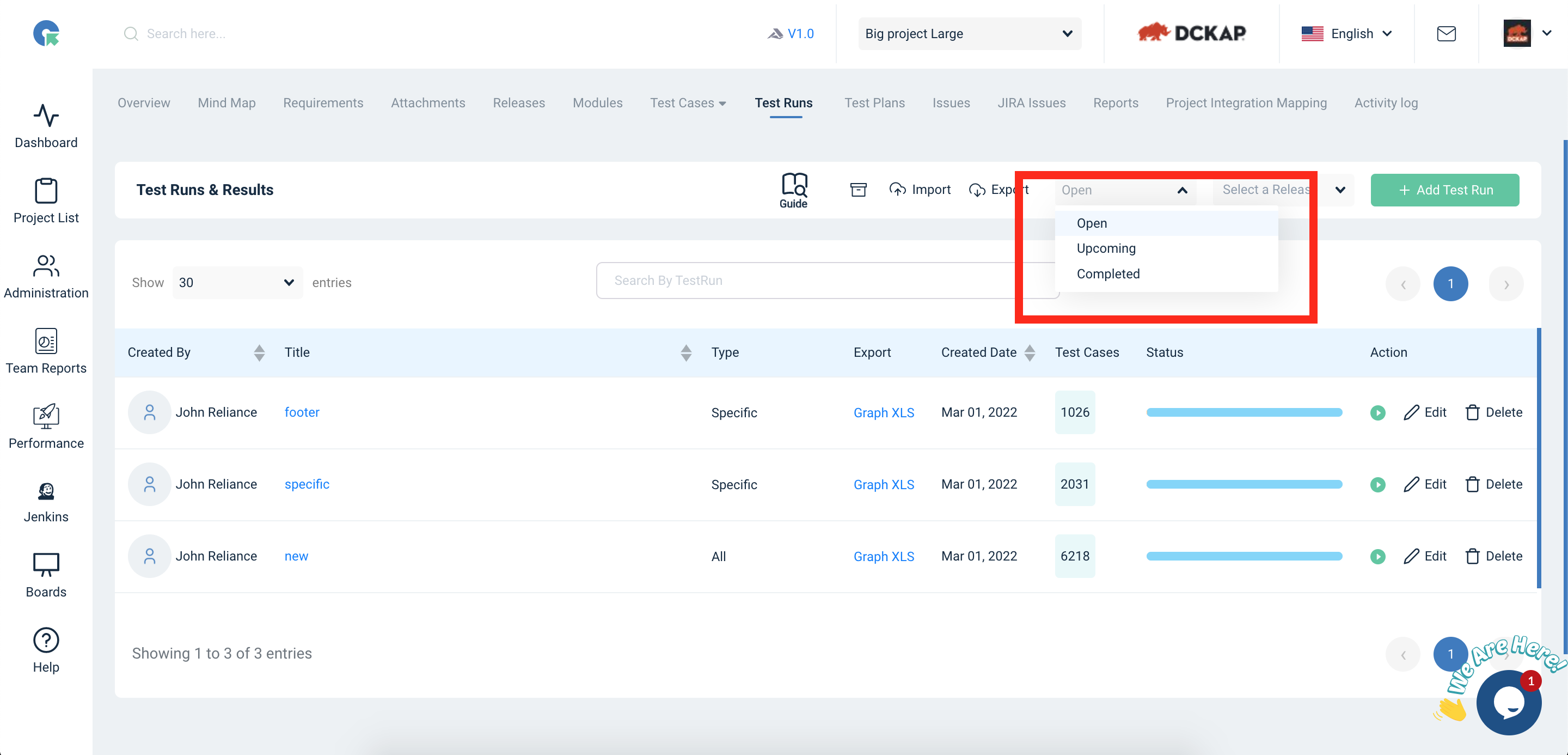The image size is (1568, 755).
Task: Click progress bar of footer row
Action: (x=1244, y=412)
